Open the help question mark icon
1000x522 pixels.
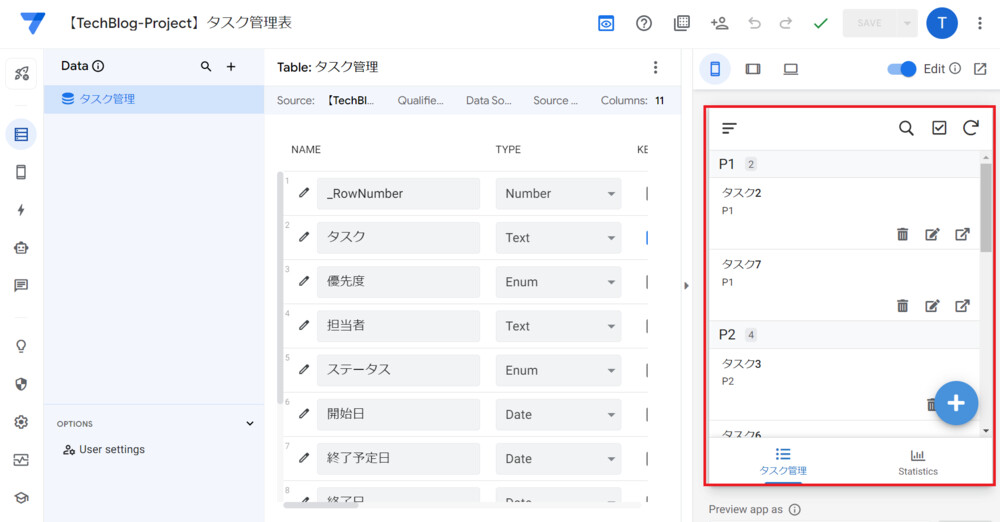644,23
